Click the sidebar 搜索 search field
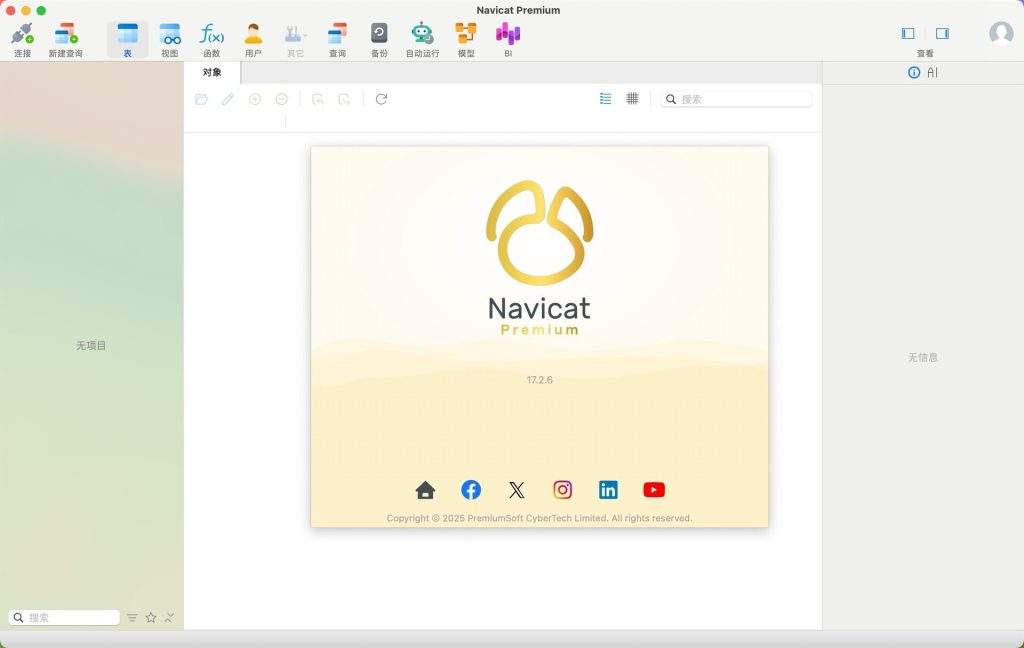The image size is (1024, 648). click(70, 618)
